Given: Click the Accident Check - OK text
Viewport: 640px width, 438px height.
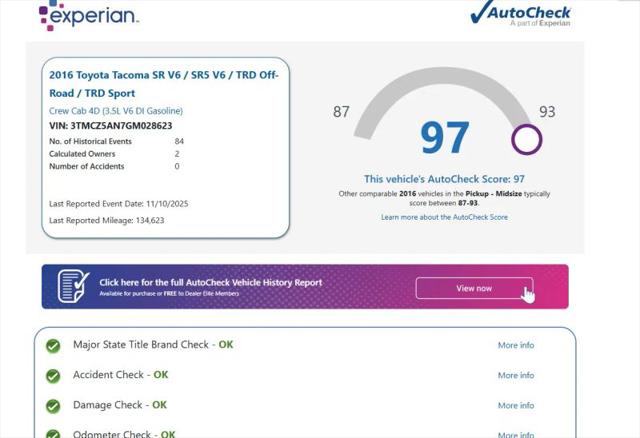Looking at the screenshot, I should point(120,375).
